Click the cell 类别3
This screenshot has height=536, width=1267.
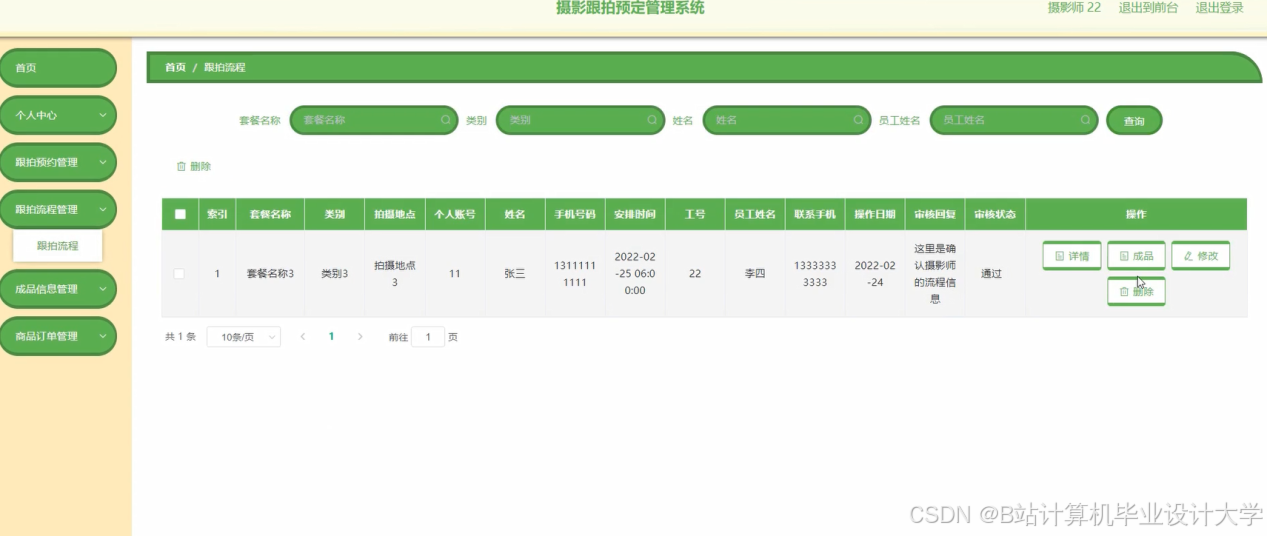tap(334, 273)
